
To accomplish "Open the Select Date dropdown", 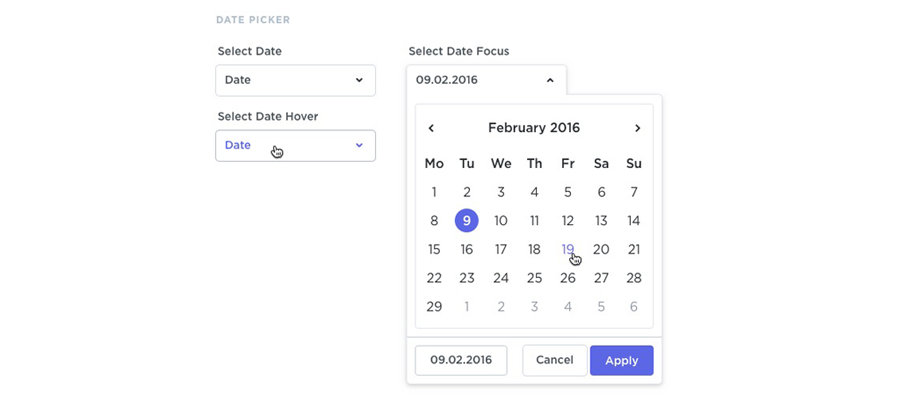I will click(x=295, y=80).
